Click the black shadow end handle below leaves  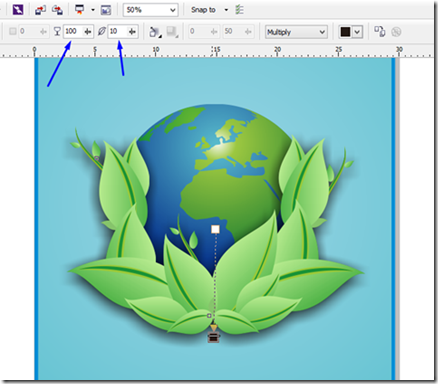[x=213, y=338]
